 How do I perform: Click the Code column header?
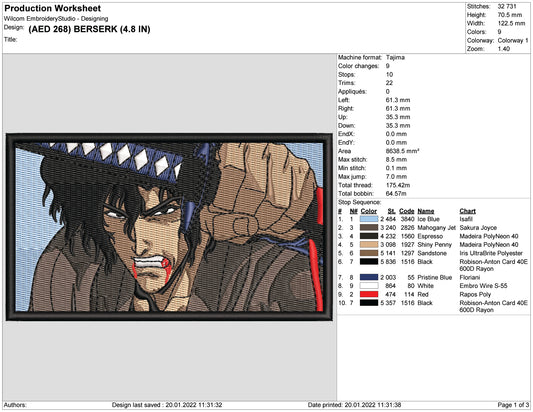[x=407, y=211]
